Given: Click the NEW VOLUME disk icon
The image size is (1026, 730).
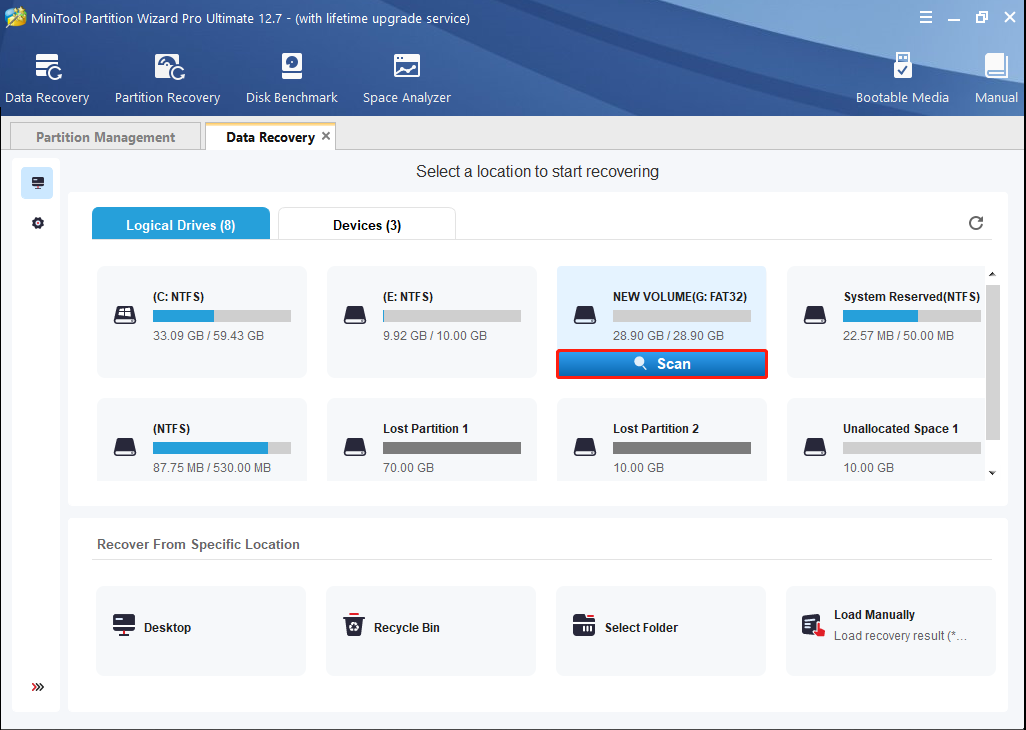Looking at the screenshot, I should coord(585,315).
